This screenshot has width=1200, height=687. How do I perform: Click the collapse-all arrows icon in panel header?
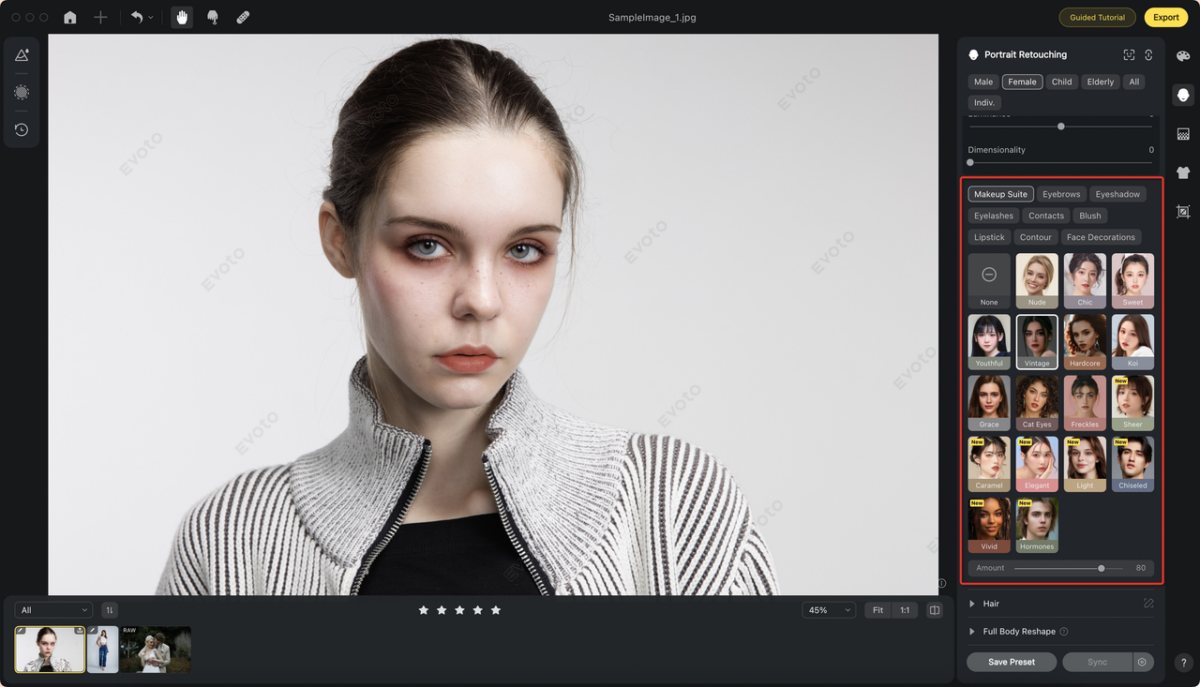1149,55
